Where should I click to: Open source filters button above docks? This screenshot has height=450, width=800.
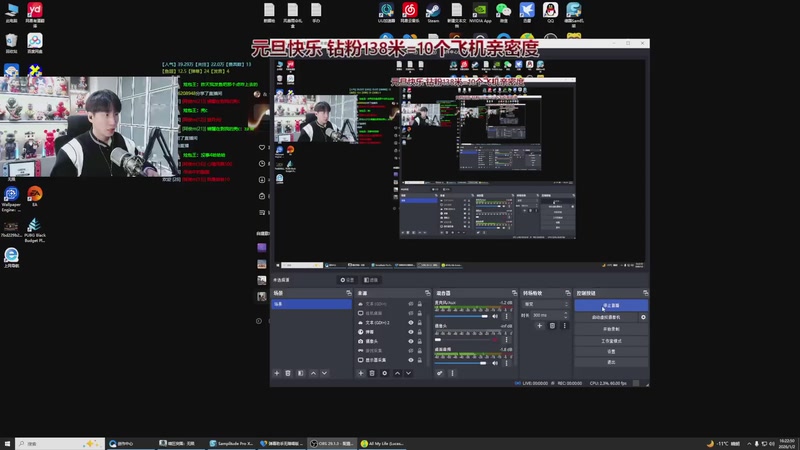371,280
